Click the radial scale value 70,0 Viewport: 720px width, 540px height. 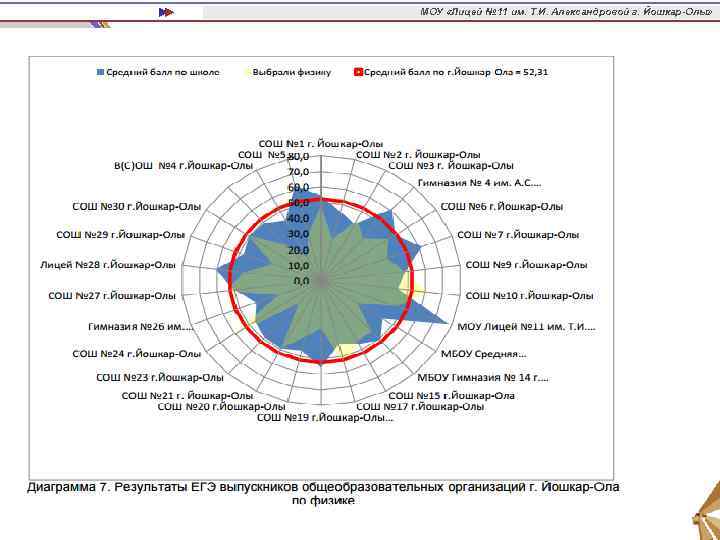coord(298,172)
